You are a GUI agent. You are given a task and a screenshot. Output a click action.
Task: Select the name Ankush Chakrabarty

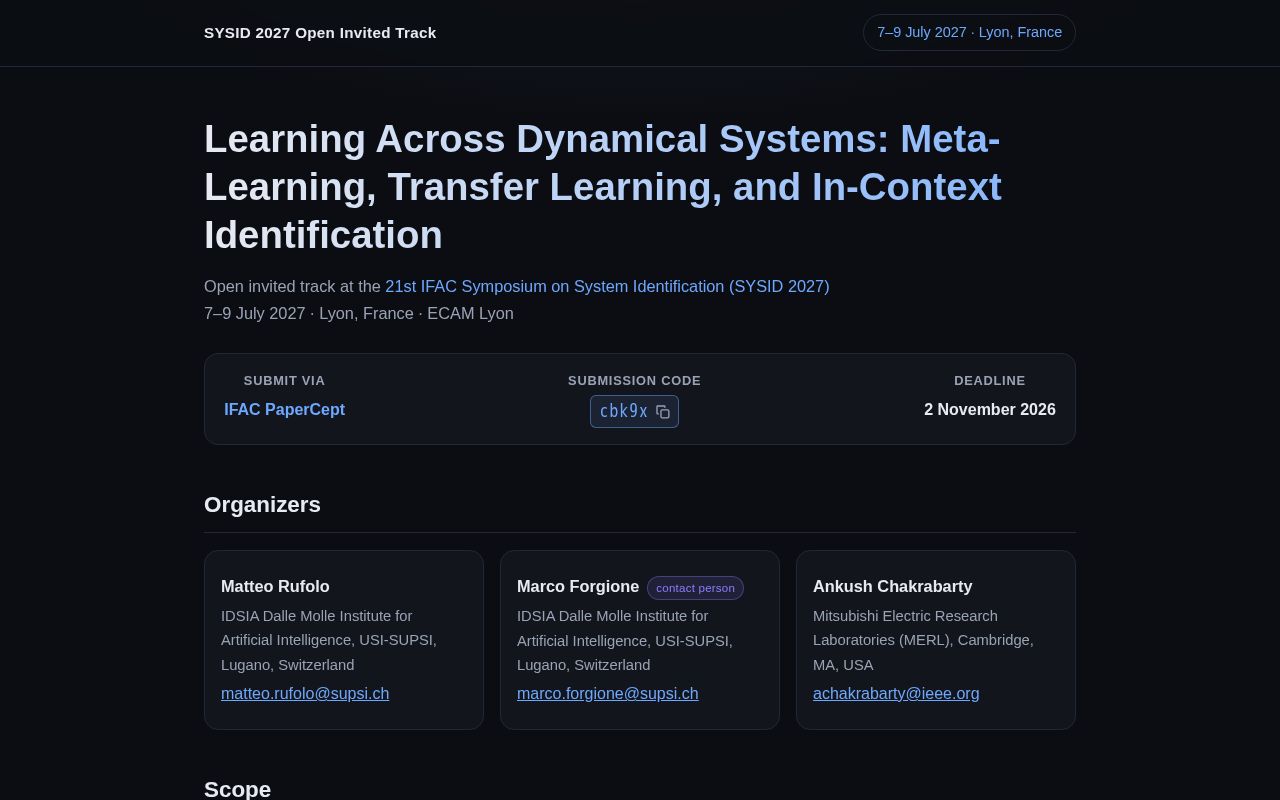[892, 587]
